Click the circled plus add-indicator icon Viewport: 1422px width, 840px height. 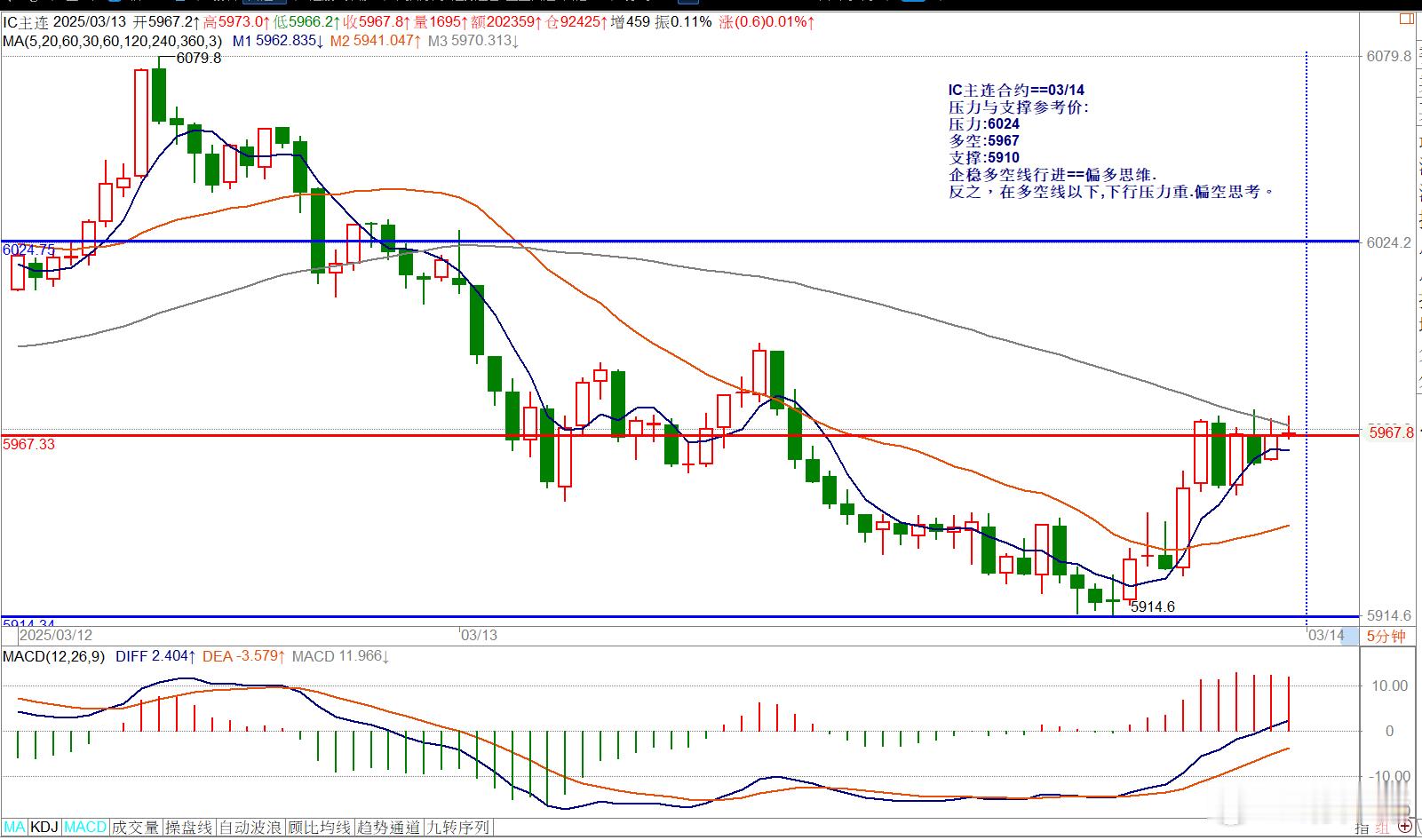[1406, 827]
